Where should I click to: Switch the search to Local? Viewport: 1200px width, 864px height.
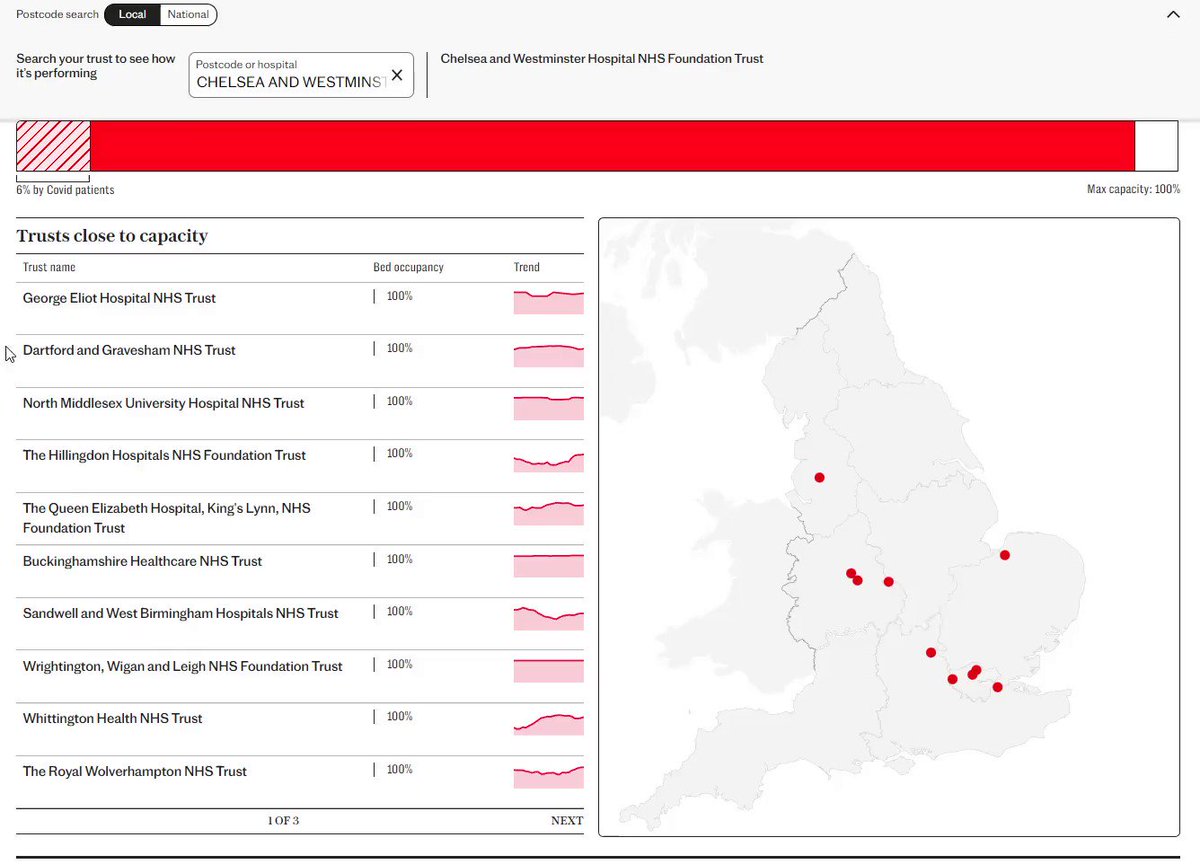coord(132,14)
